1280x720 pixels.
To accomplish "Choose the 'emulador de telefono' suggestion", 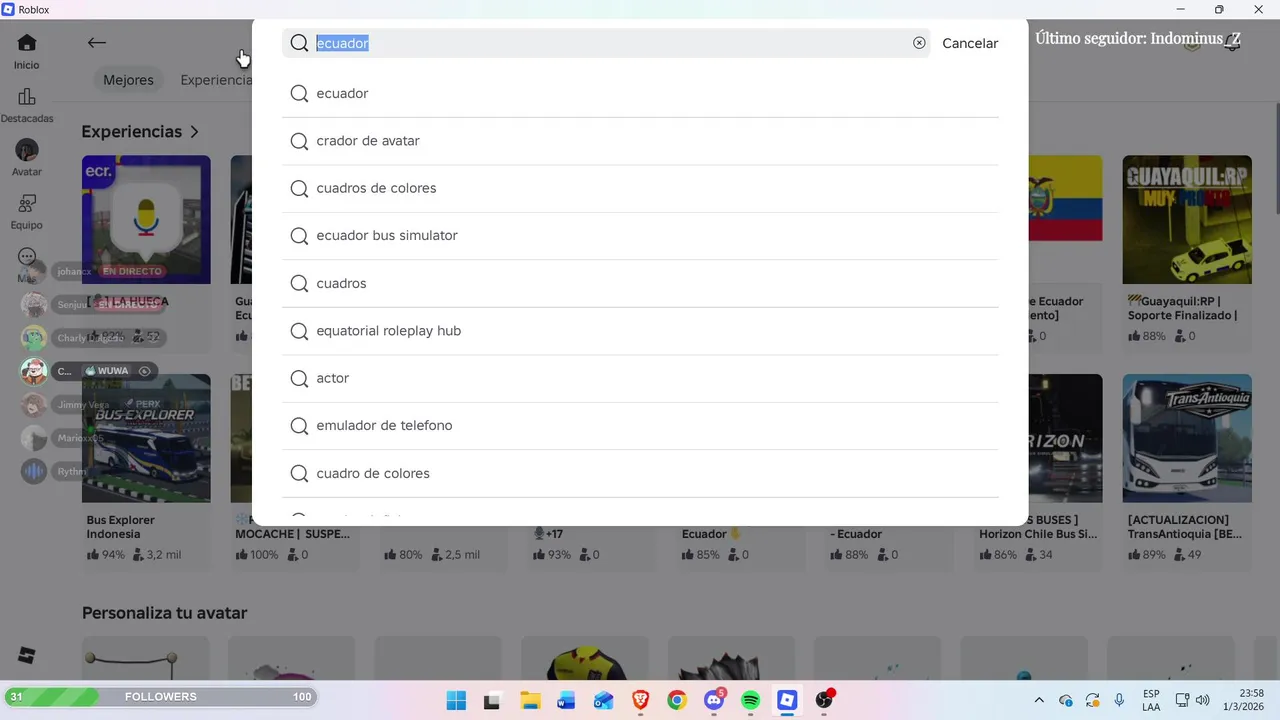I will point(640,426).
